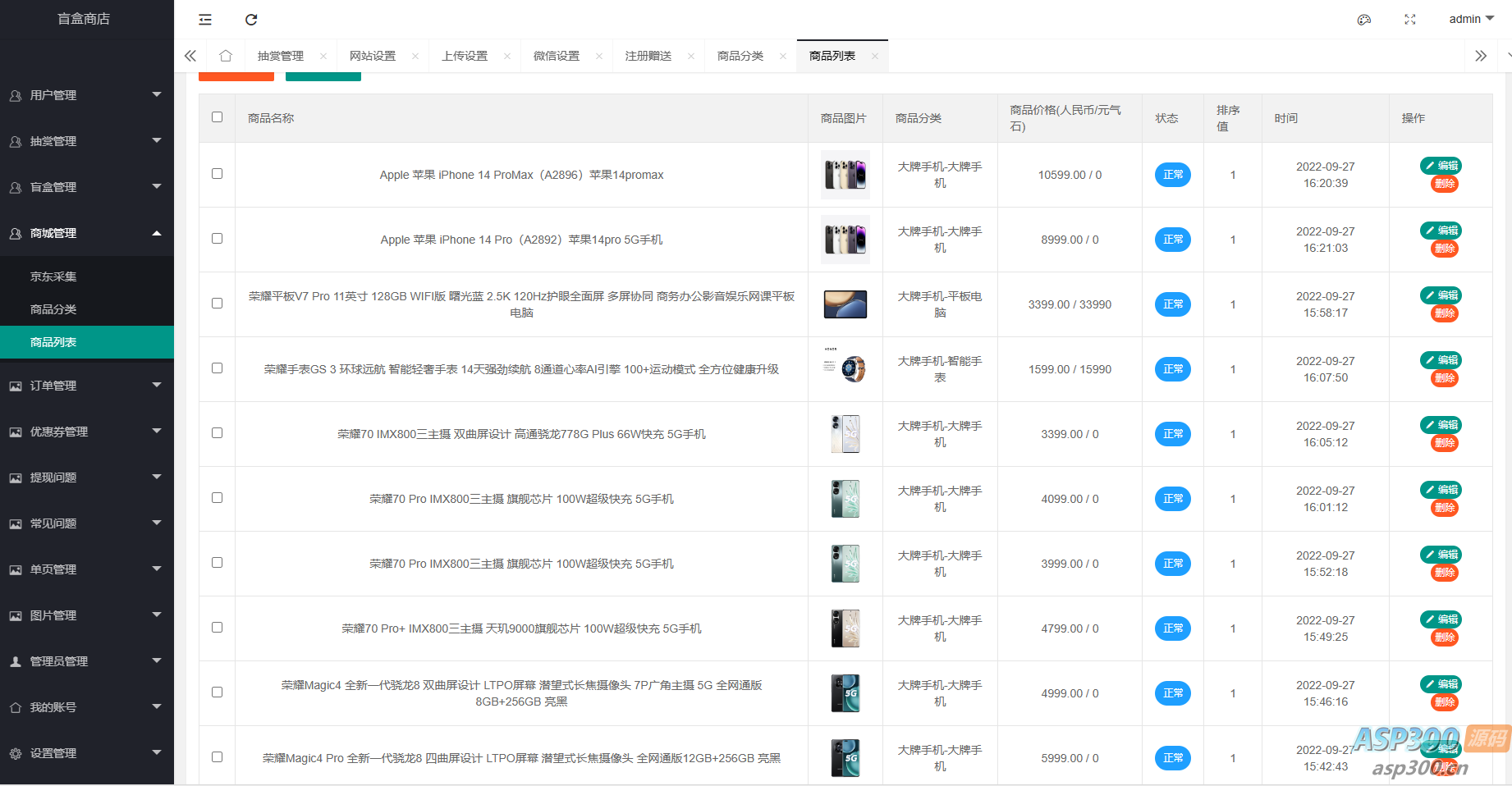Edit the iPhone 14 ProMax product

pos(1441,166)
